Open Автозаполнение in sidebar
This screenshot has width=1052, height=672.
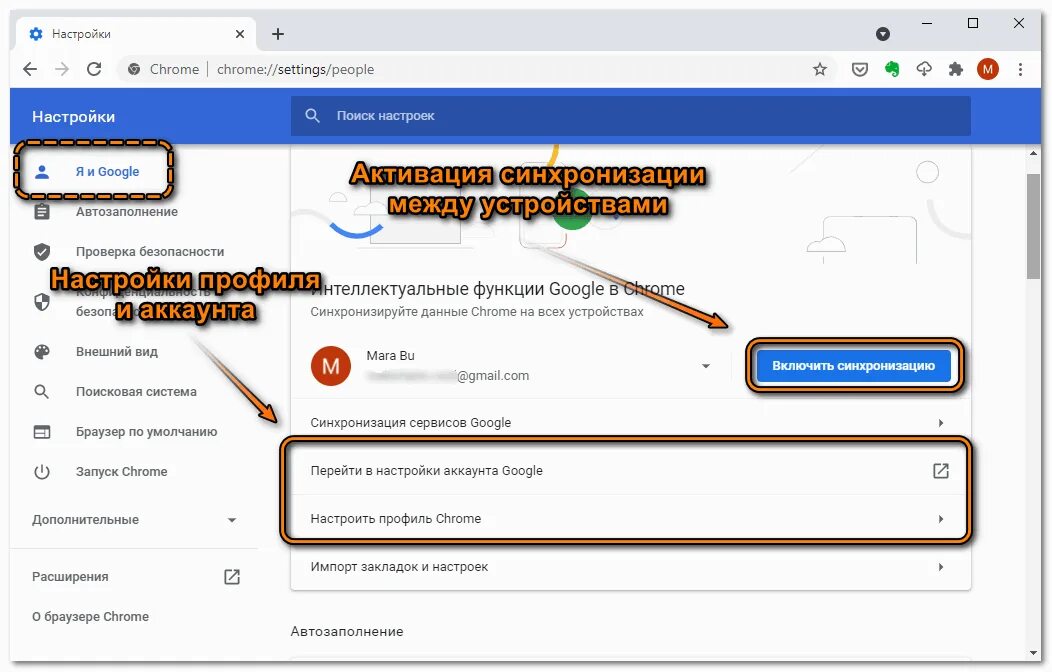[127, 212]
